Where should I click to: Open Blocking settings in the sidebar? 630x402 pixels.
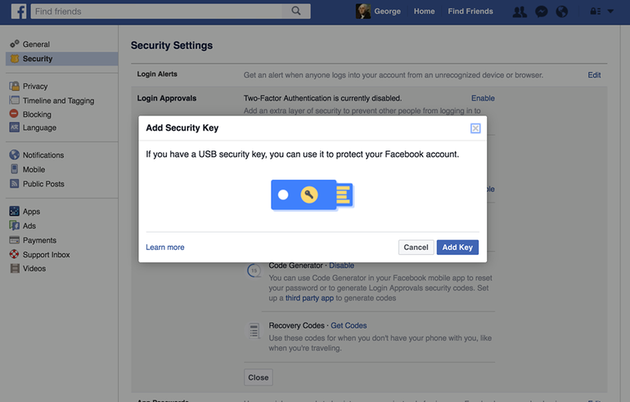[x=37, y=114]
